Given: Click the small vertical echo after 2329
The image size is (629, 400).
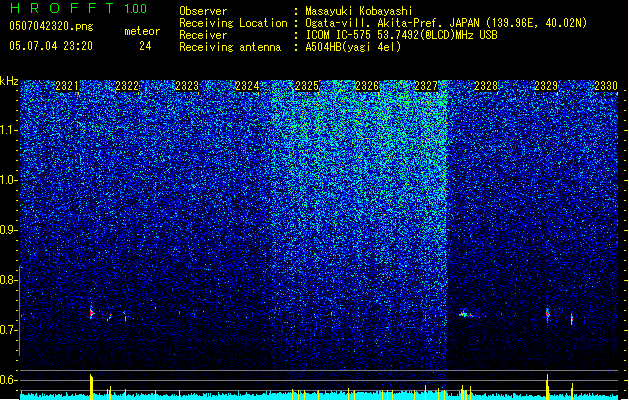Looking at the screenshot, I should pyautogui.click(x=572, y=319).
